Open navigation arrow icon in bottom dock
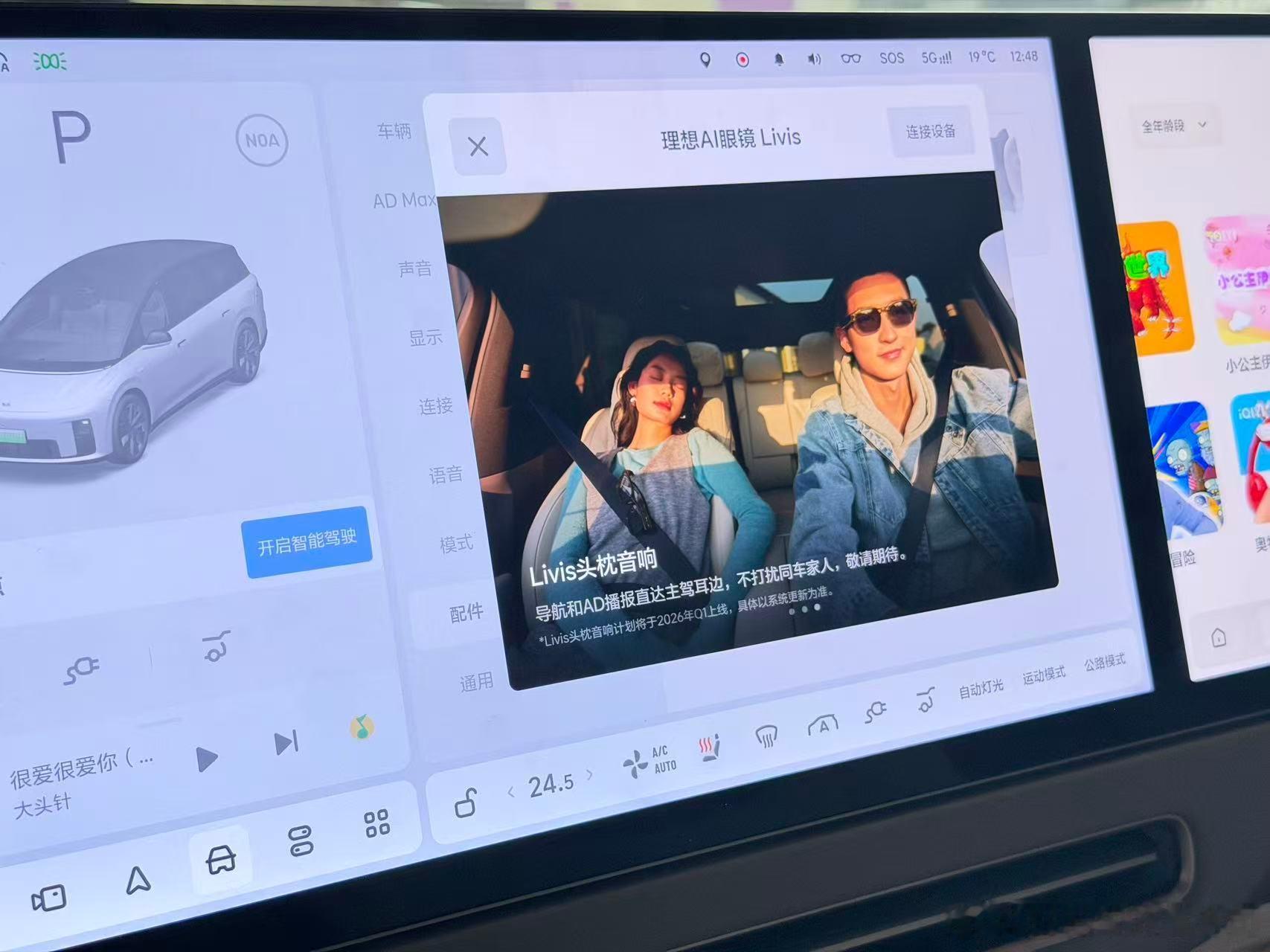1270x952 pixels. point(138,880)
